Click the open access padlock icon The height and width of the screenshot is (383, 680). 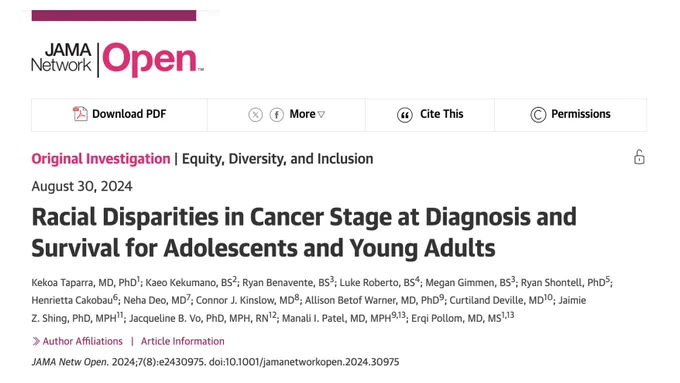click(x=639, y=157)
